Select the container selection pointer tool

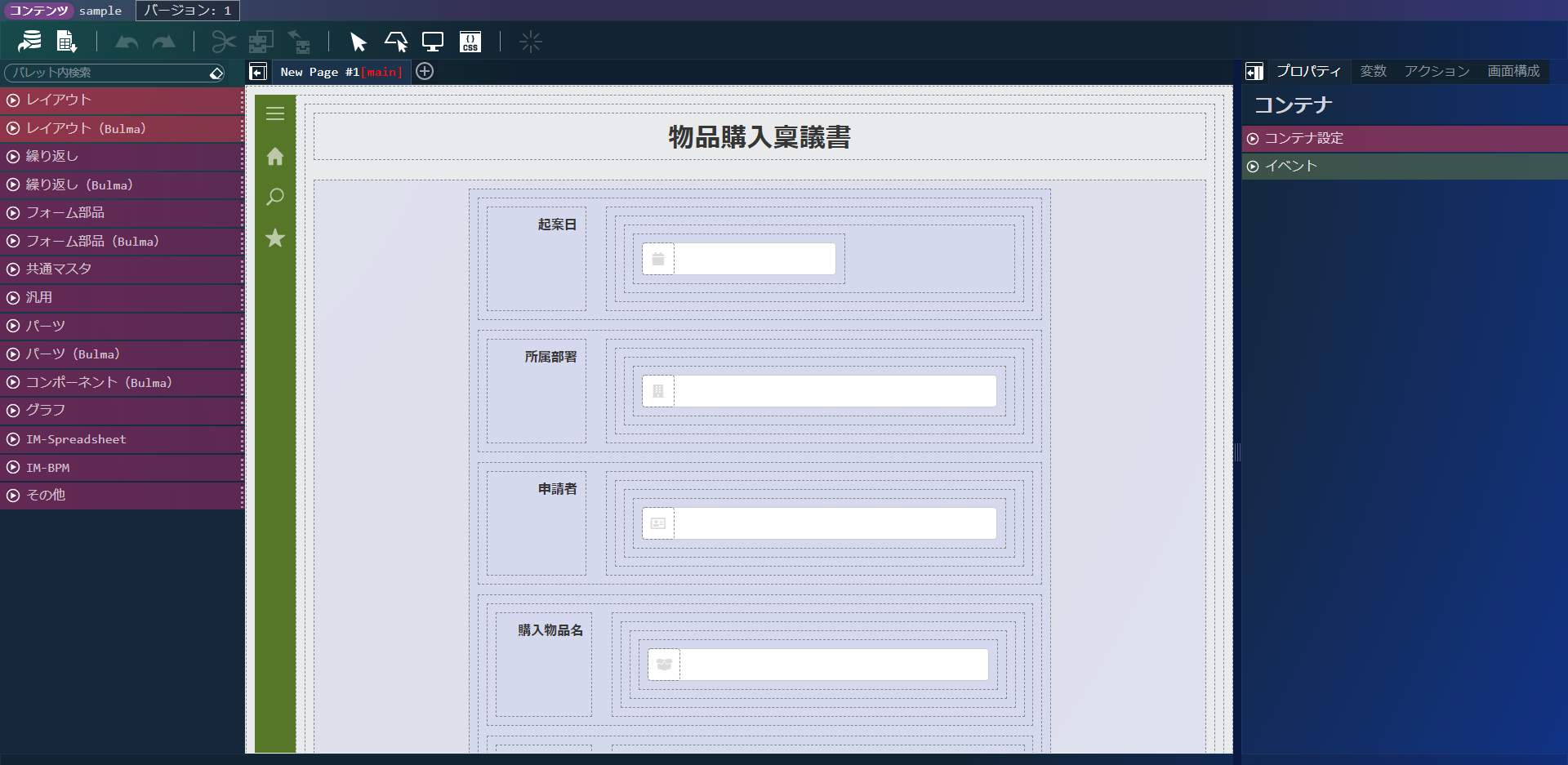396,42
